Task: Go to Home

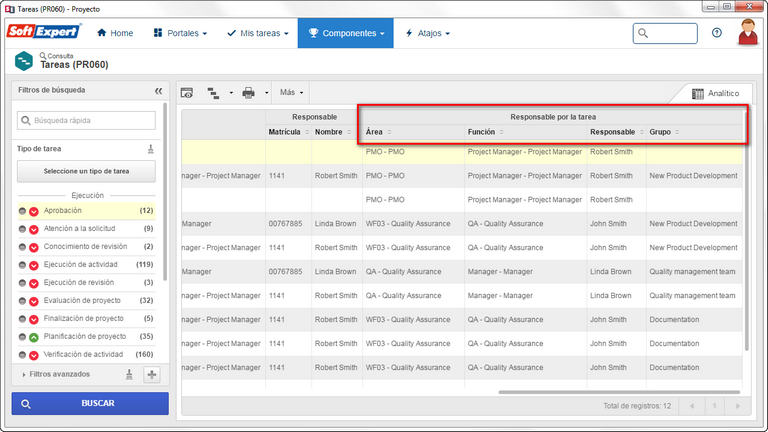Action: (x=115, y=33)
